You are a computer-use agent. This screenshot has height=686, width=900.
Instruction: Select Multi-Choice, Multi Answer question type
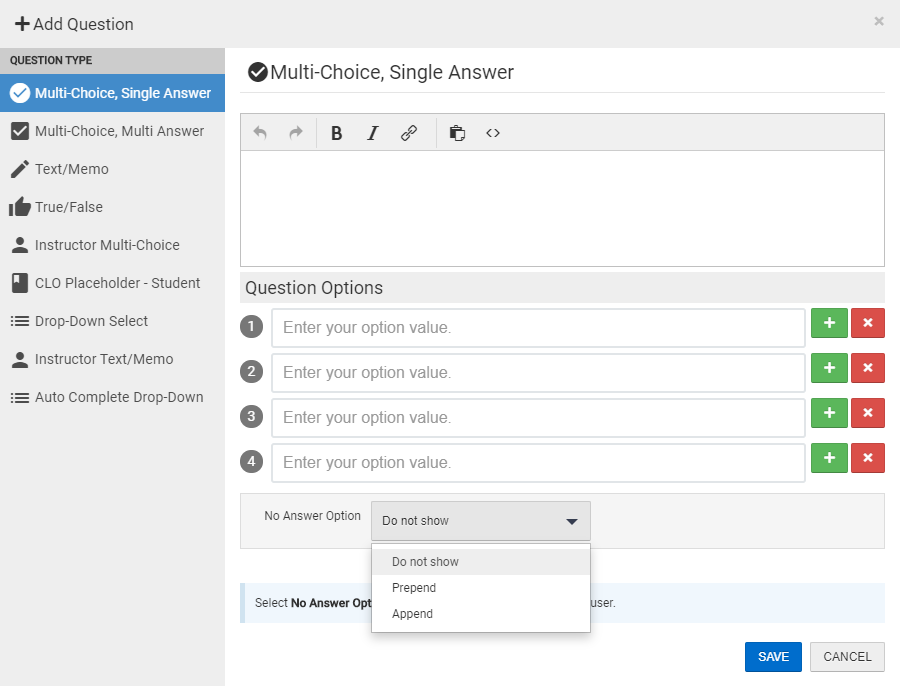[112, 131]
